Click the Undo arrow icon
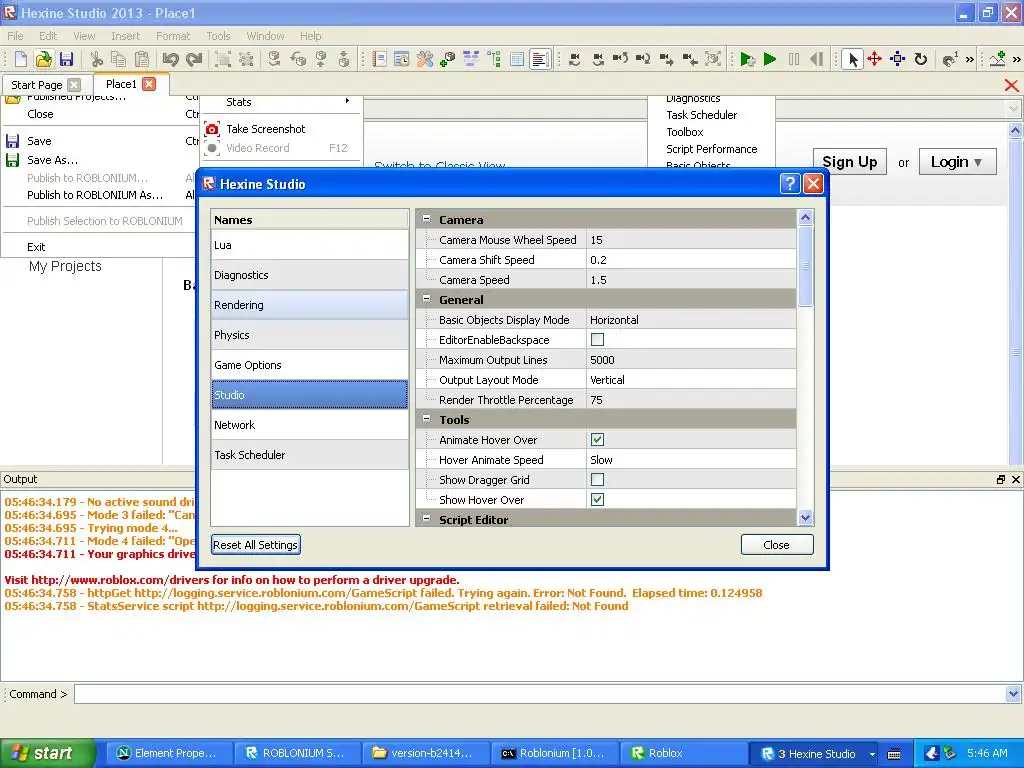This screenshot has width=1024, height=768. 170,59
